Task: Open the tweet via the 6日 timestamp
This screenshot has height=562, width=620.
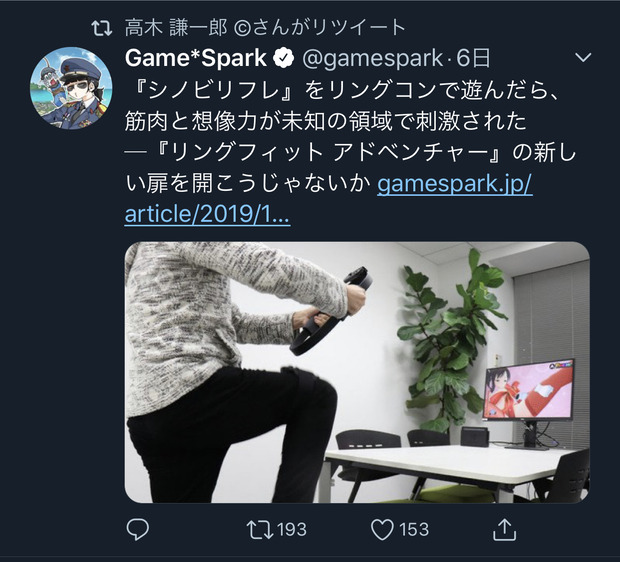Action: [x=473, y=59]
